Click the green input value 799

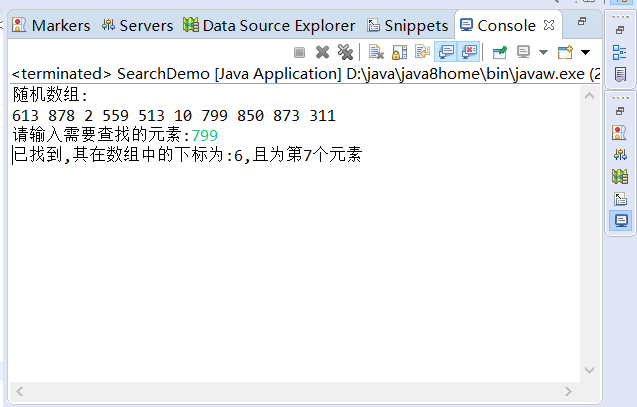[x=204, y=135]
